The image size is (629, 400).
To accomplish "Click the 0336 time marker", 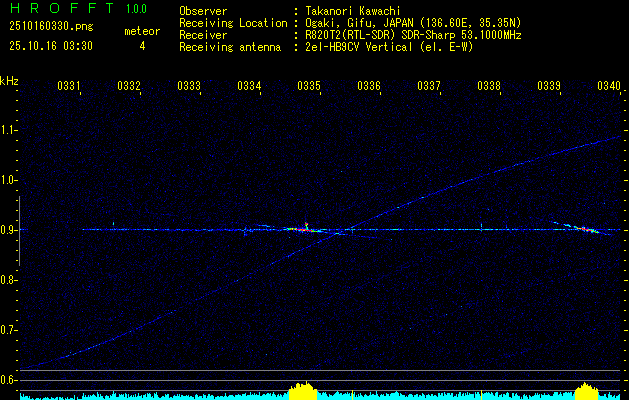I will coord(369,85).
